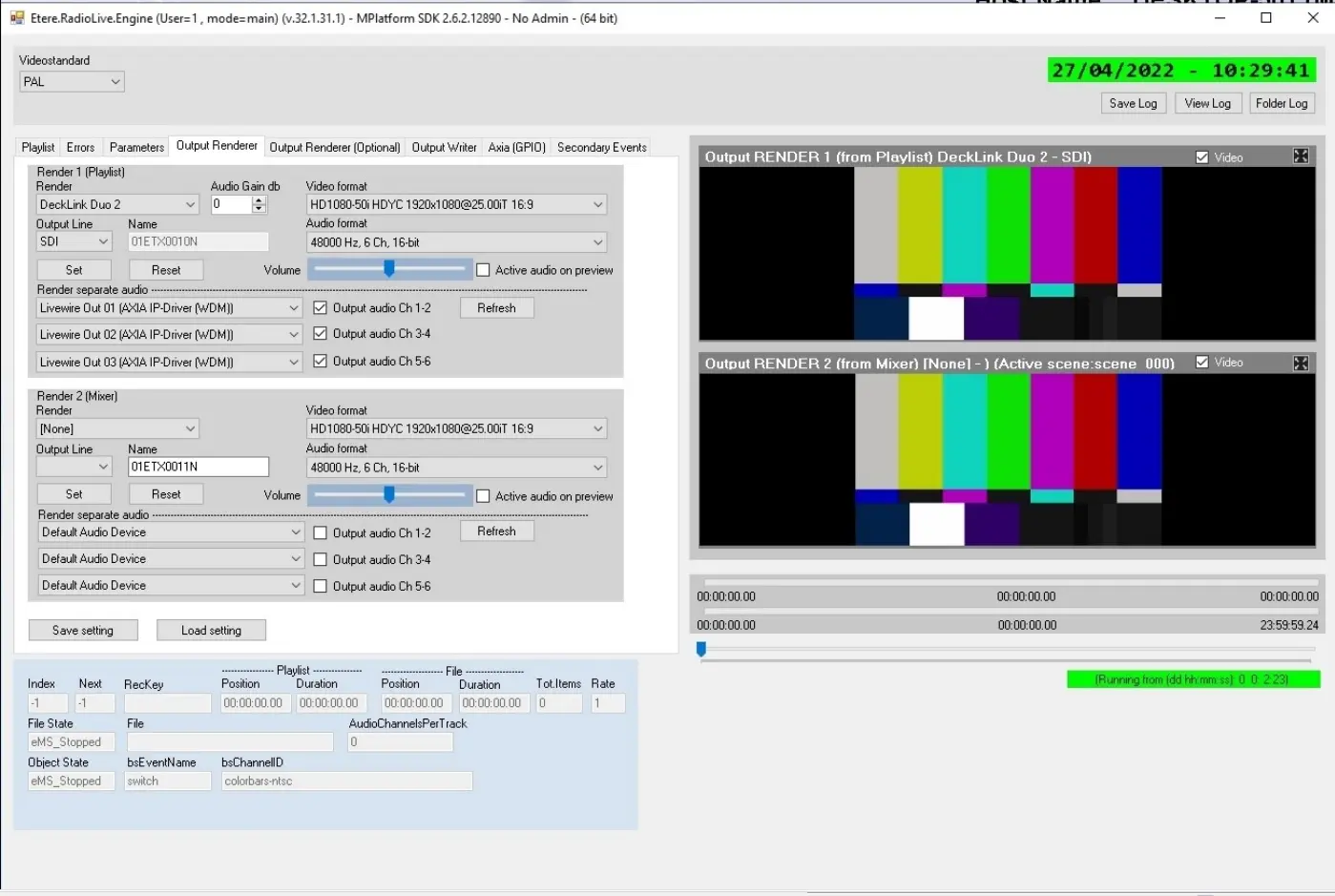Open Render 1 Audio format dropdown
Image resolution: width=1335 pixels, height=896 pixels.
pos(597,242)
